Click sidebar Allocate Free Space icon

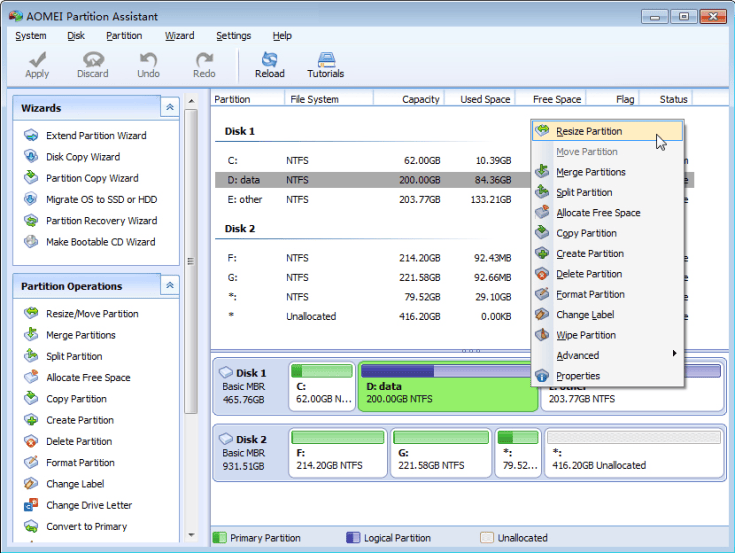tap(31, 377)
